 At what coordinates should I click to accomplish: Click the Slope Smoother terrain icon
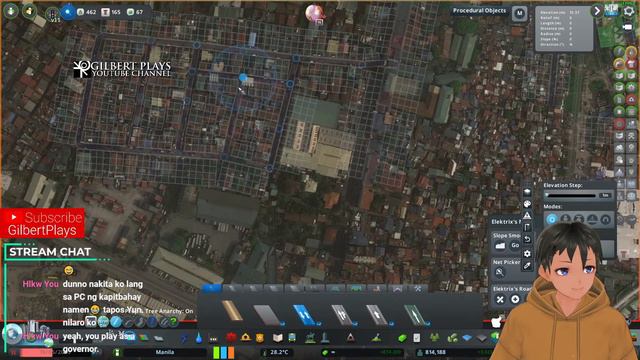pyautogui.click(x=500, y=246)
